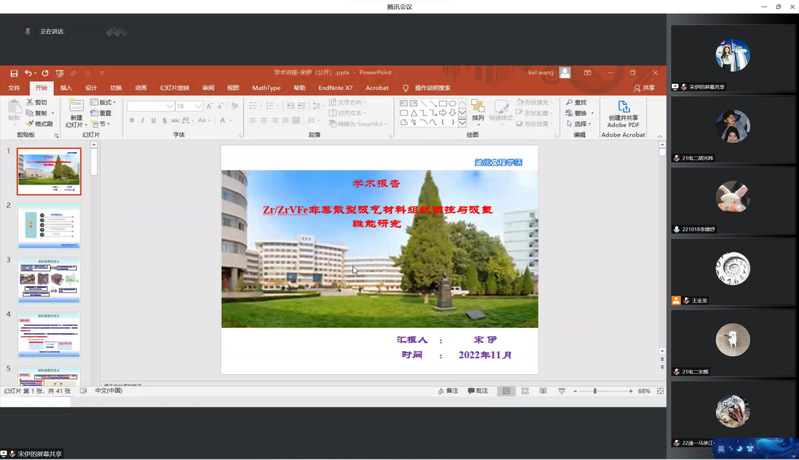
Task: Click the zoom slider handle
Action: click(x=595, y=391)
